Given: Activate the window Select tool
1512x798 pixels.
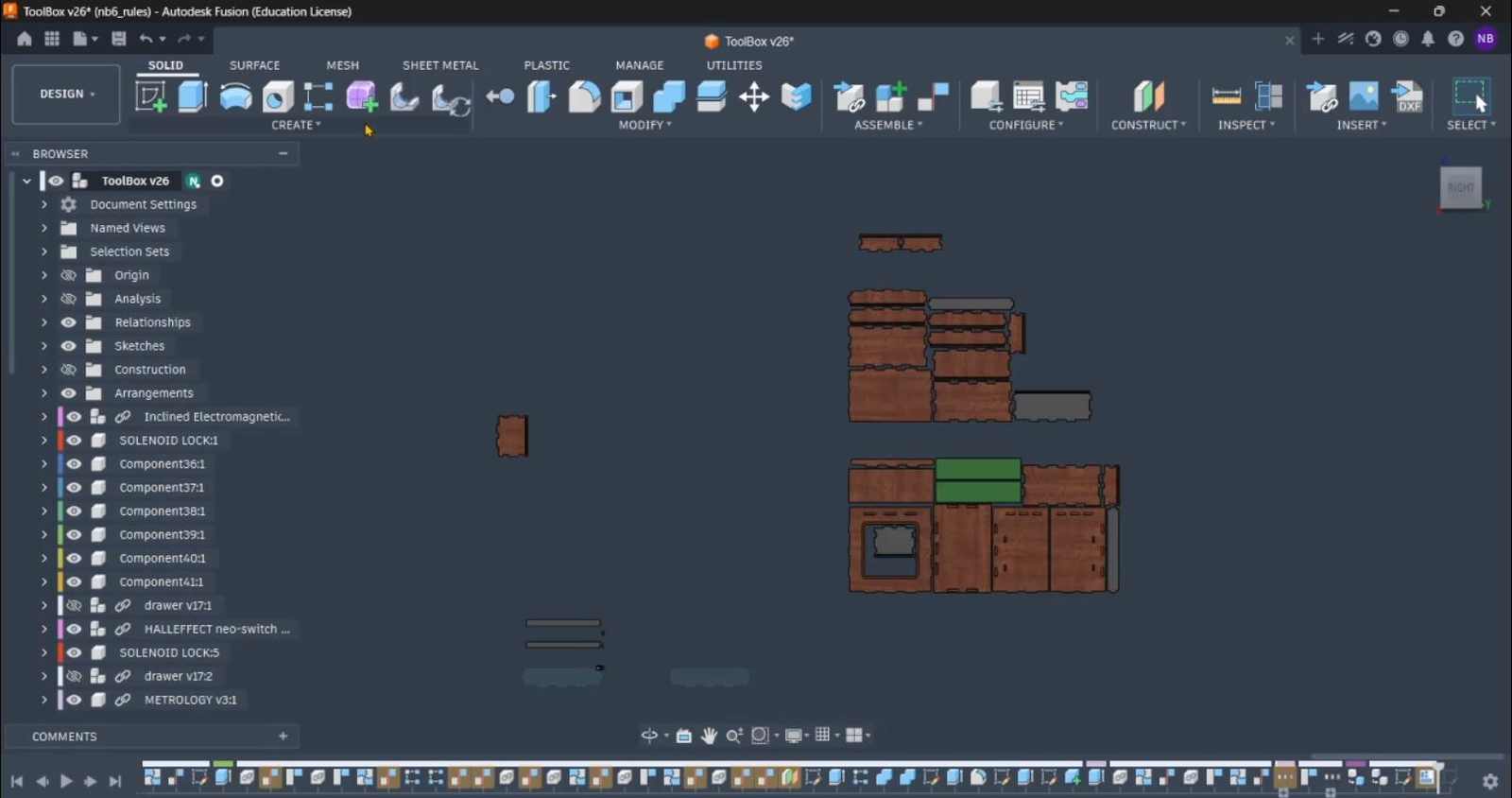Looking at the screenshot, I should pos(1470,96).
